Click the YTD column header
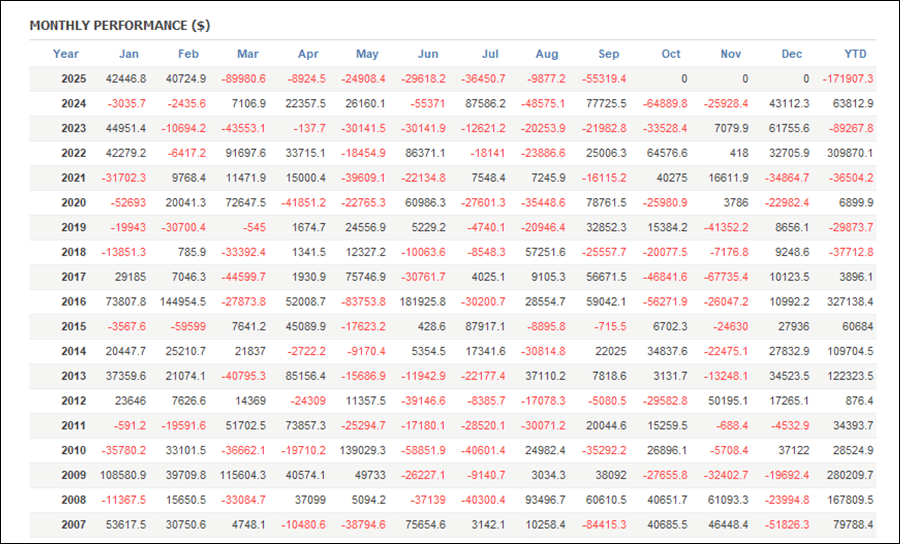 855,54
